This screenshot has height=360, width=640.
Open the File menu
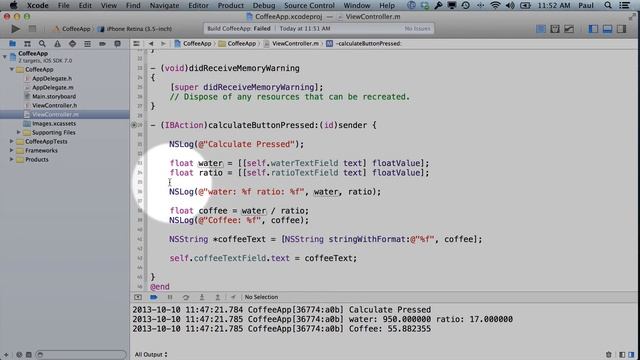[x=64, y=5]
